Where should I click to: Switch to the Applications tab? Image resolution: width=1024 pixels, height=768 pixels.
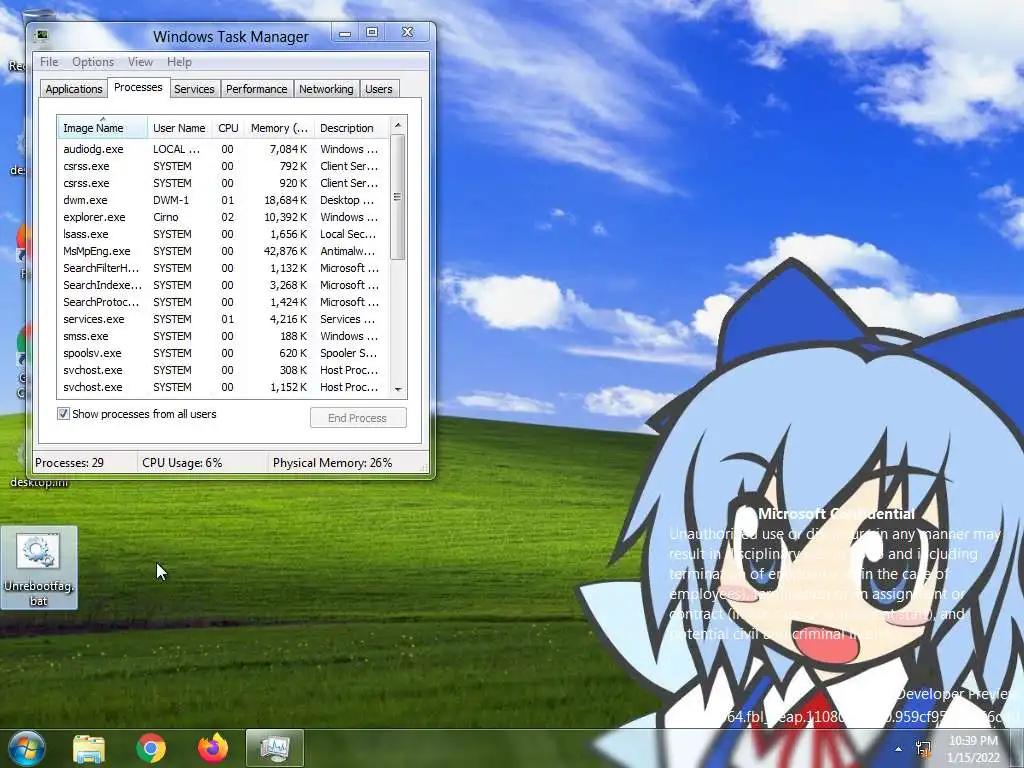click(x=74, y=89)
